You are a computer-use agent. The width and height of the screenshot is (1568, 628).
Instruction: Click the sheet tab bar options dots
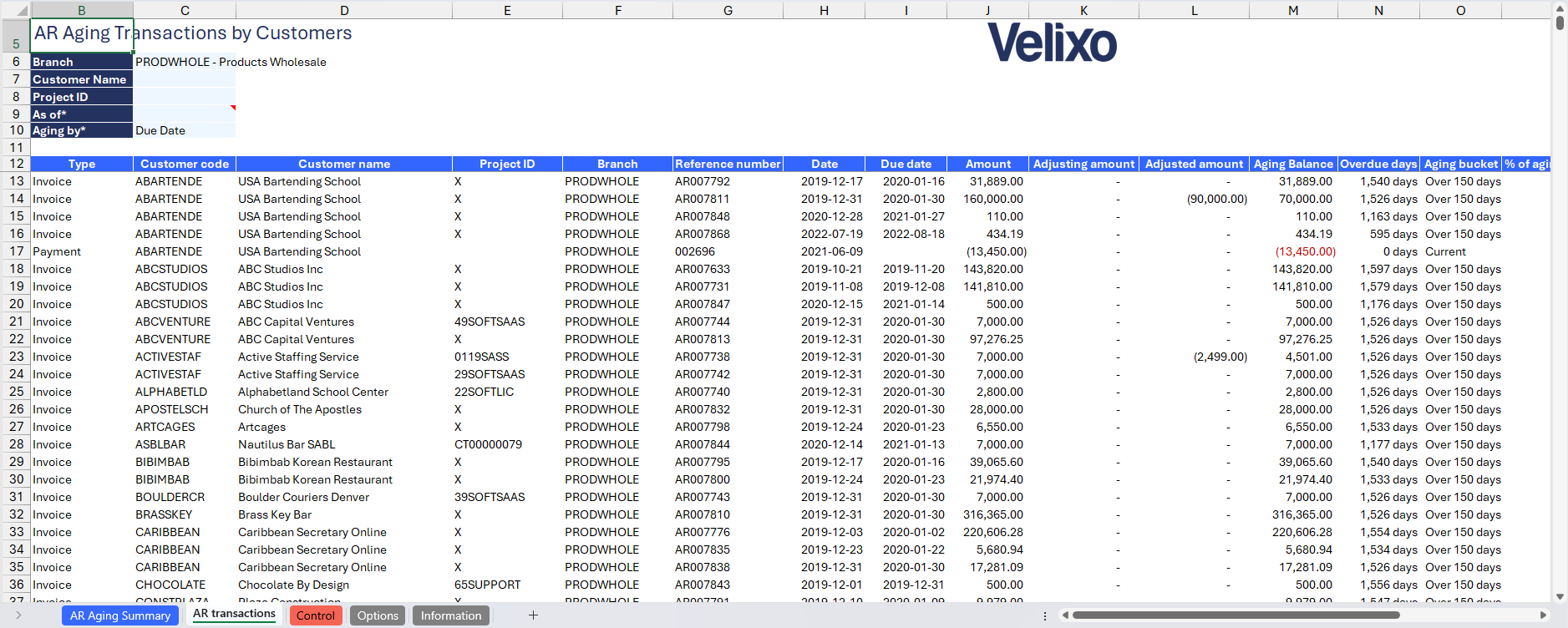click(x=1044, y=615)
